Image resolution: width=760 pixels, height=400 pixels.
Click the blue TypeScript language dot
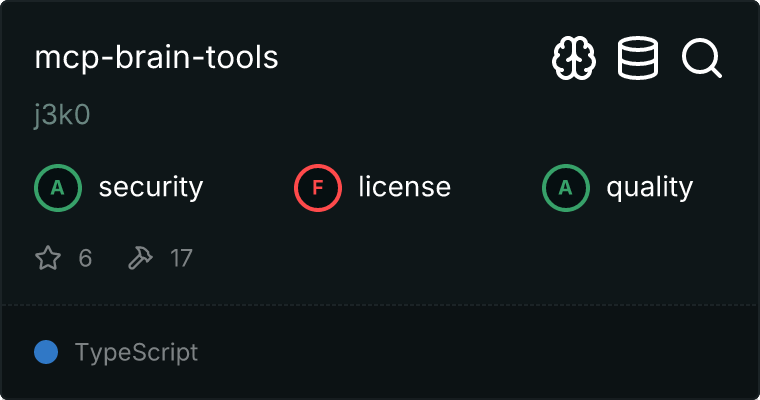pyautogui.click(x=45, y=352)
